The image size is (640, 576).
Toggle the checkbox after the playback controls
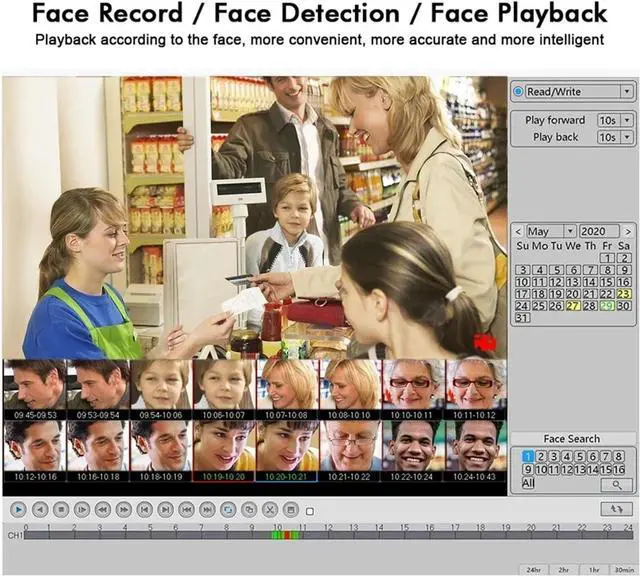tap(310, 511)
